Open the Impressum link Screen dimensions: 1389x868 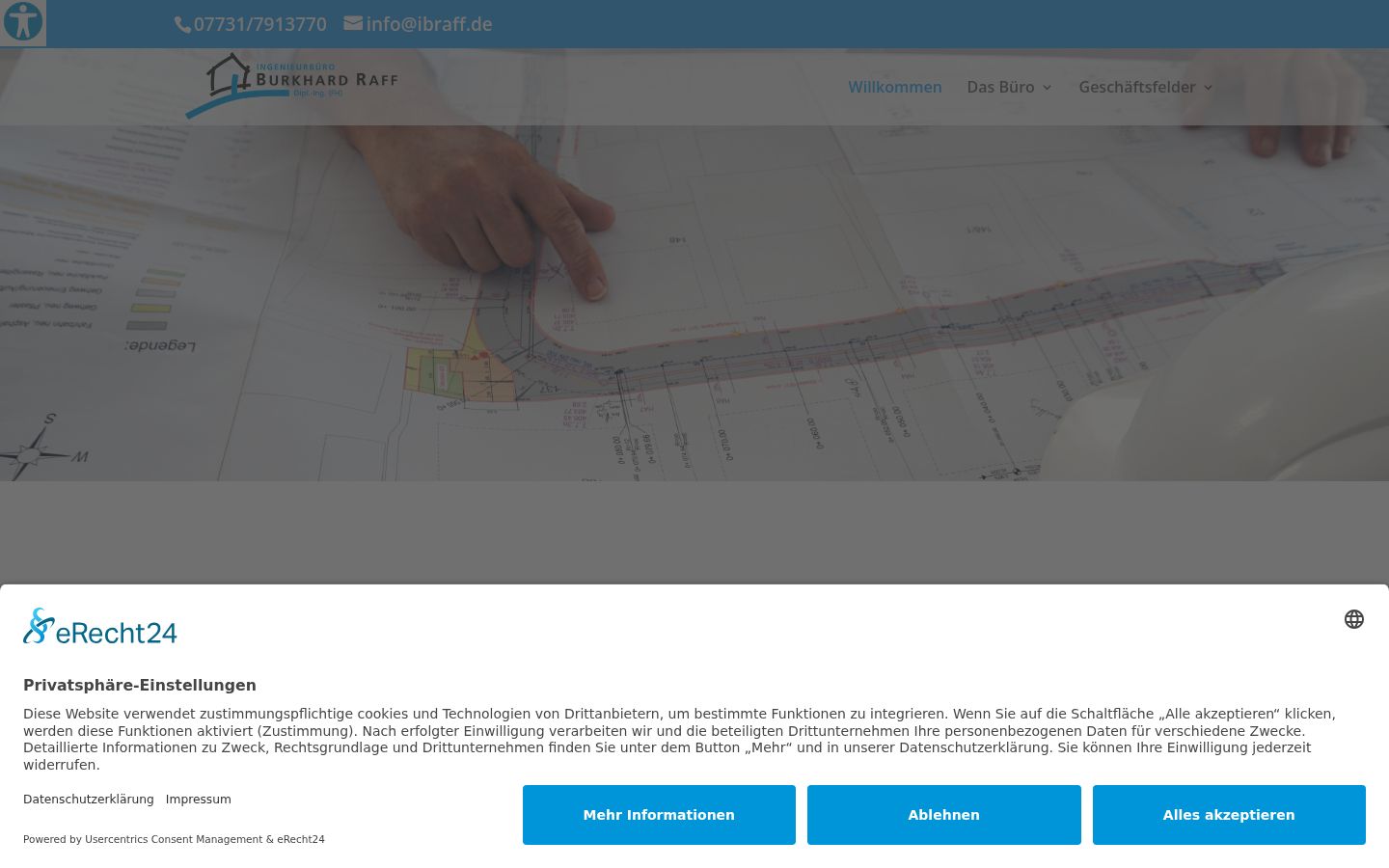coord(199,800)
